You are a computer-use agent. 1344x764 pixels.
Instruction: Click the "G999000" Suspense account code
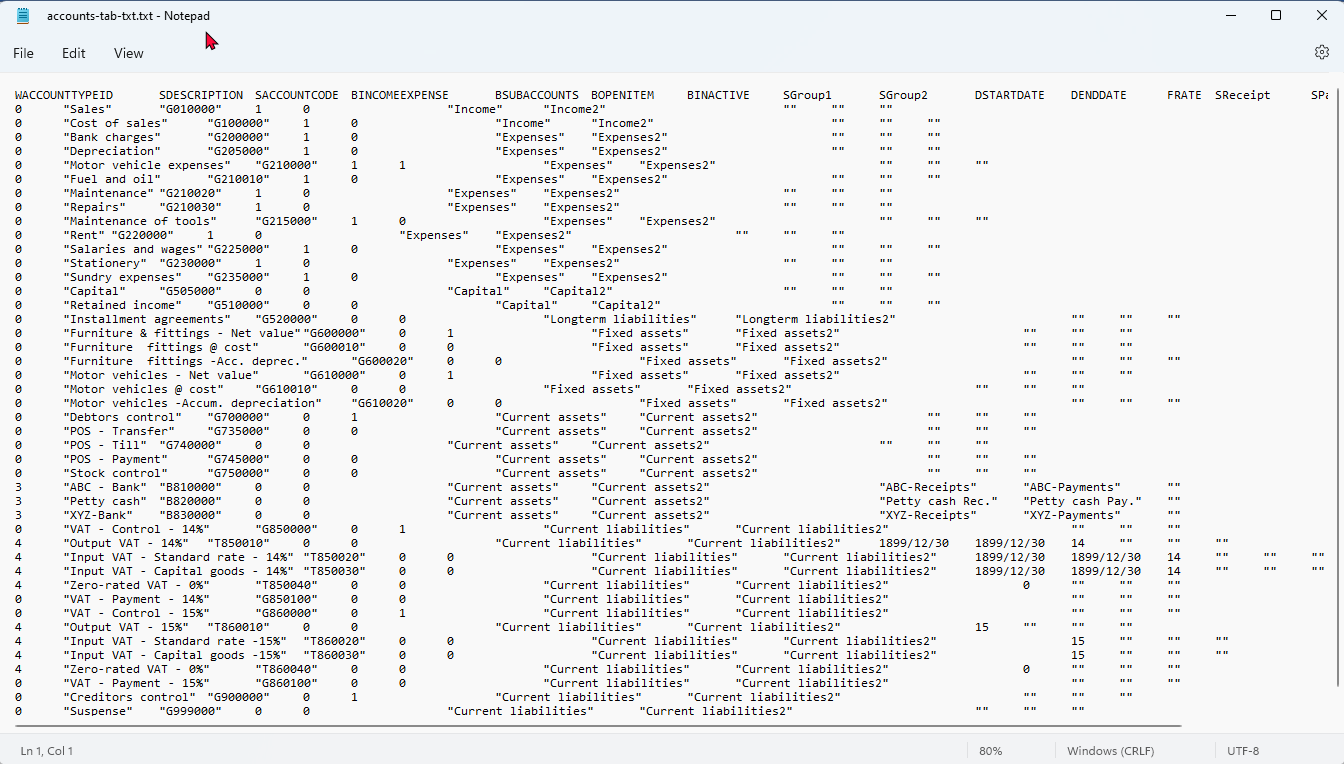[191, 711]
